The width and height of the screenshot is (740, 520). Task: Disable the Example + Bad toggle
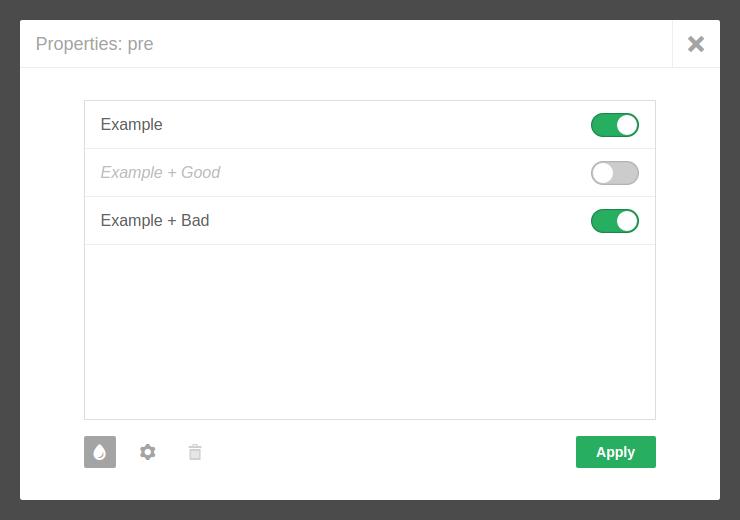point(615,221)
